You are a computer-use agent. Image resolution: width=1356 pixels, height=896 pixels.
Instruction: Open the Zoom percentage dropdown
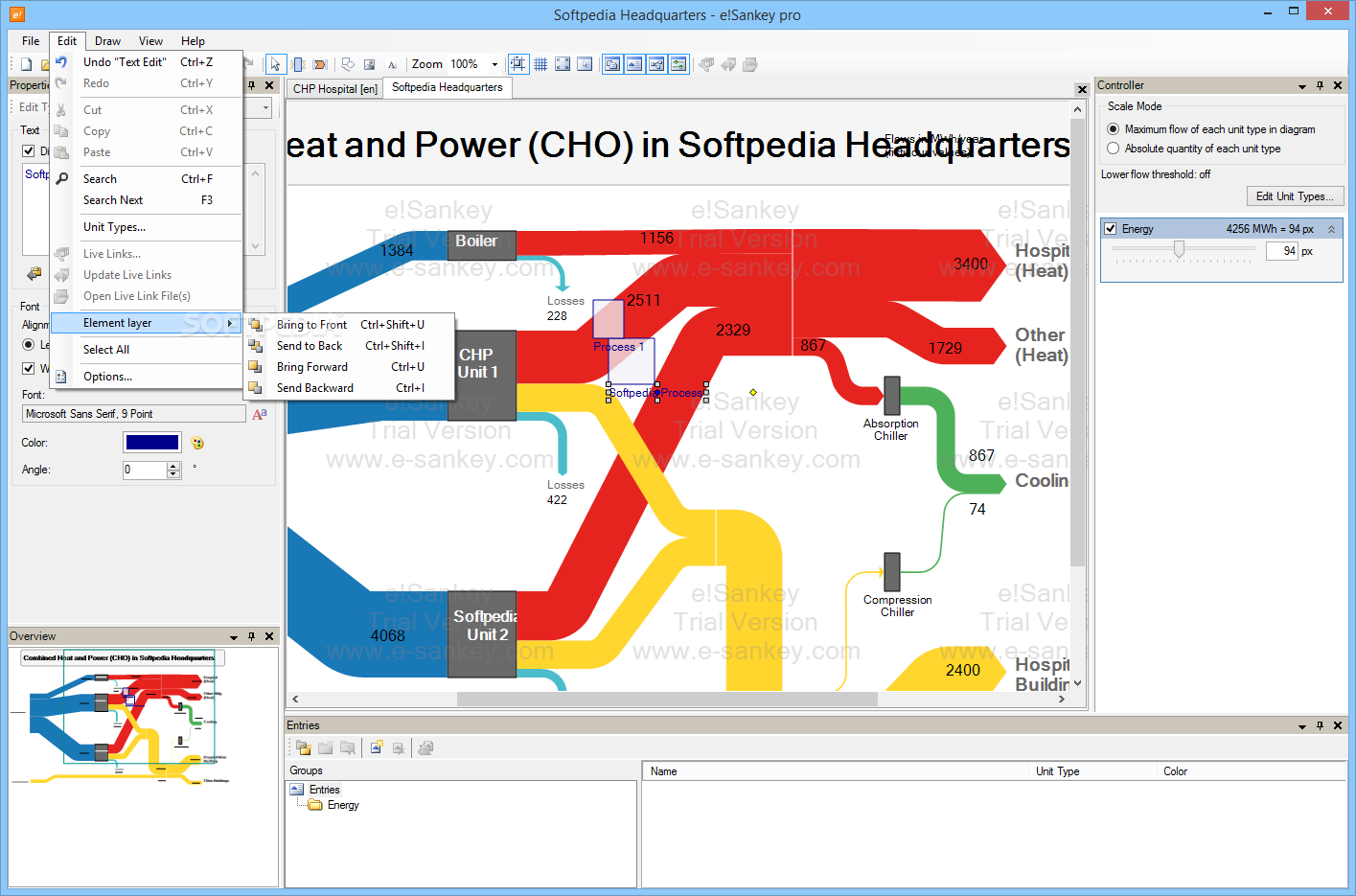tap(494, 65)
